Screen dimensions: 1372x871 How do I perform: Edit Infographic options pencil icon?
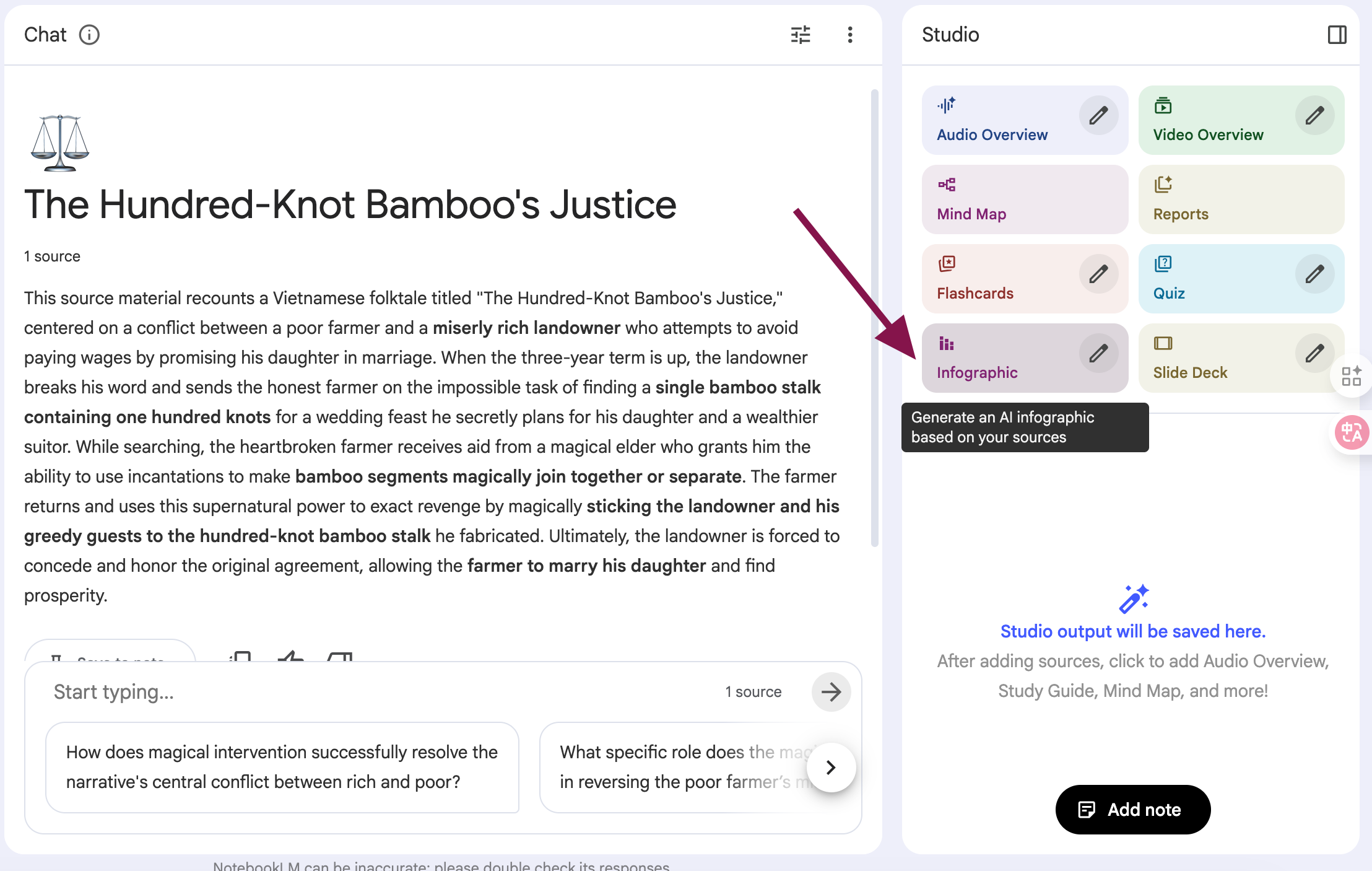click(1098, 354)
